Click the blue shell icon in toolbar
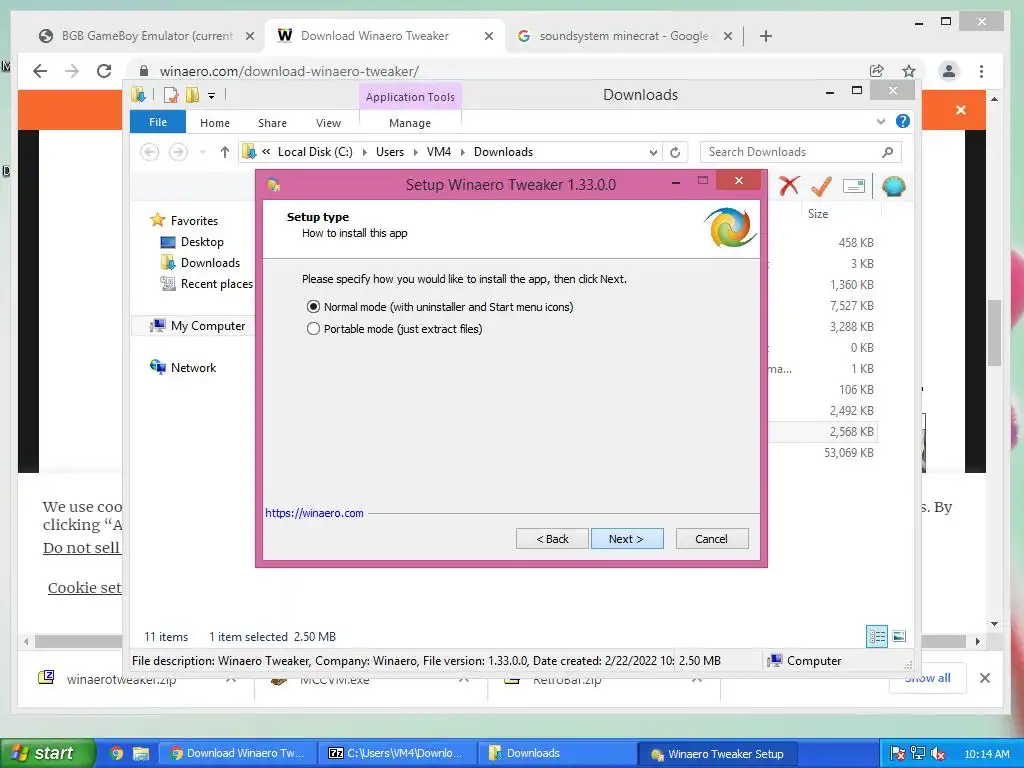 coord(893,187)
